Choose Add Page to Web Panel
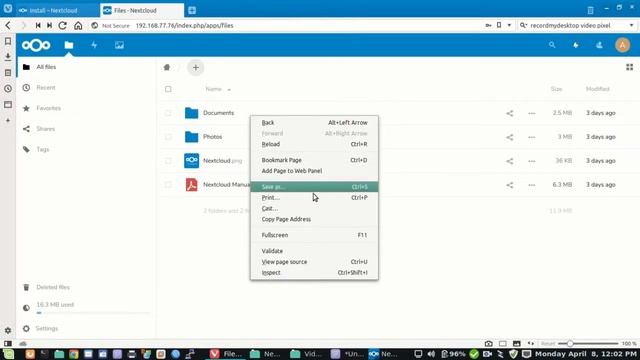This screenshot has height=360, width=640. click(314, 171)
